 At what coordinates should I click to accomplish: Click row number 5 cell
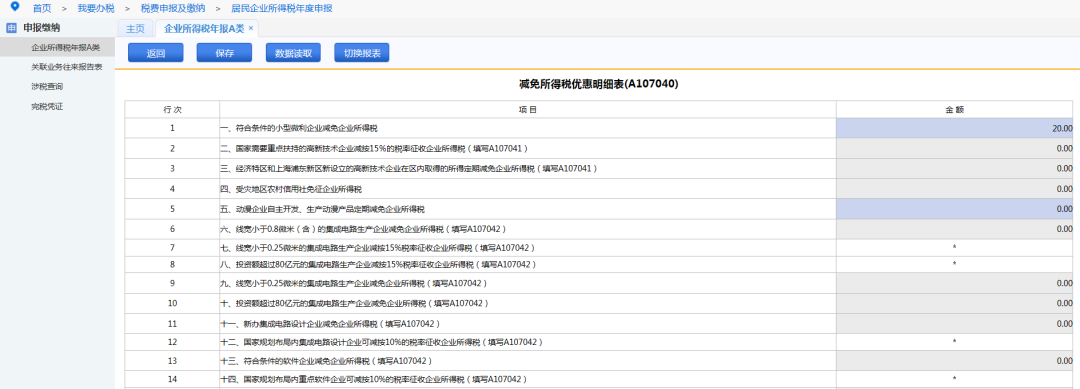172,209
